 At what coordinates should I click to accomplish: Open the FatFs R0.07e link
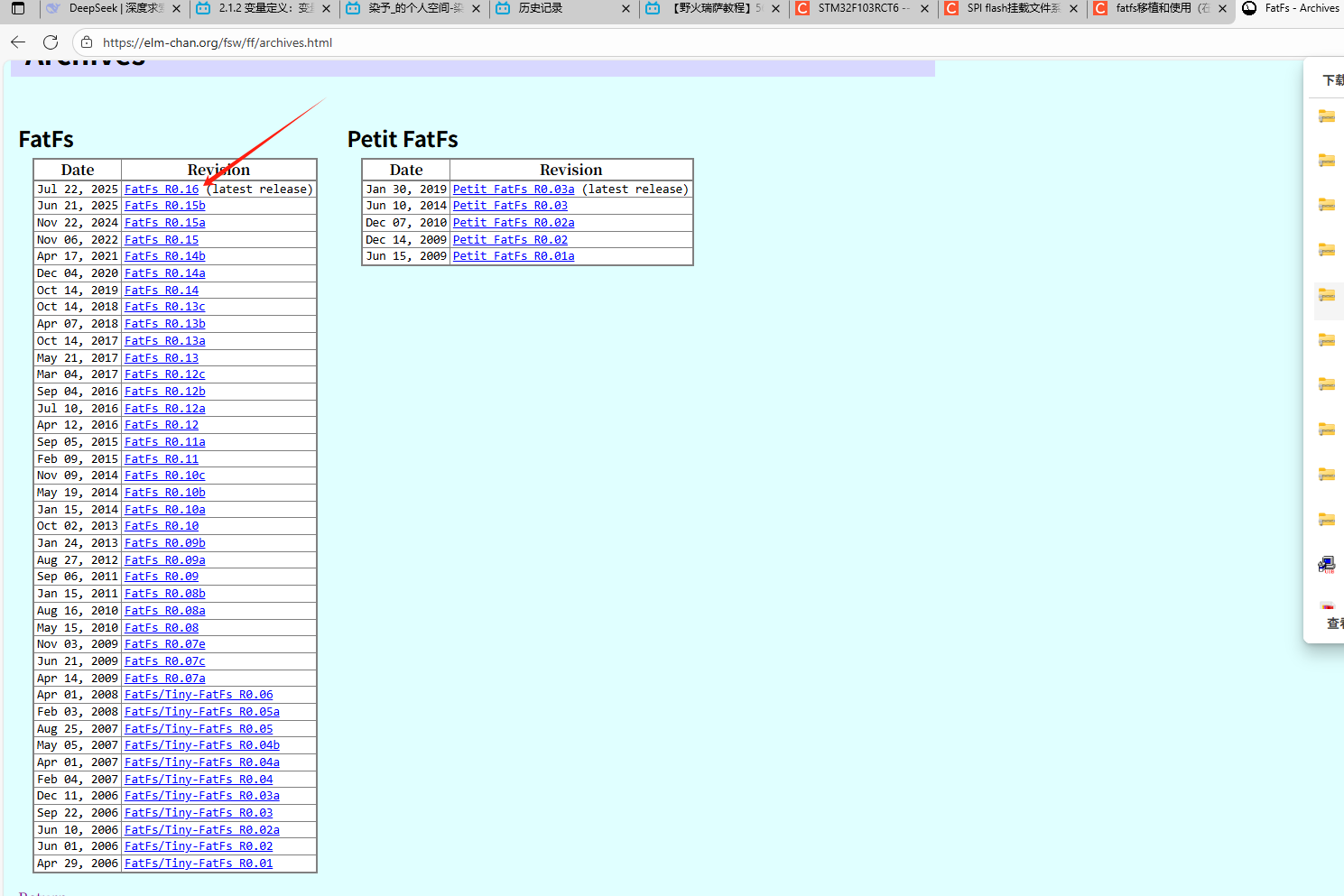click(165, 644)
